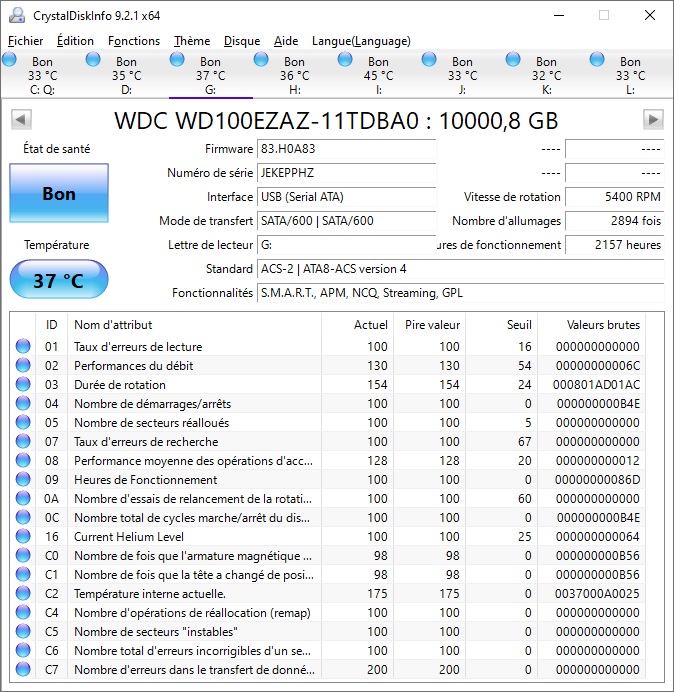Click the Mode de transfert field SATA/600
Image resolution: width=674 pixels, height=692 pixels.
346,221
